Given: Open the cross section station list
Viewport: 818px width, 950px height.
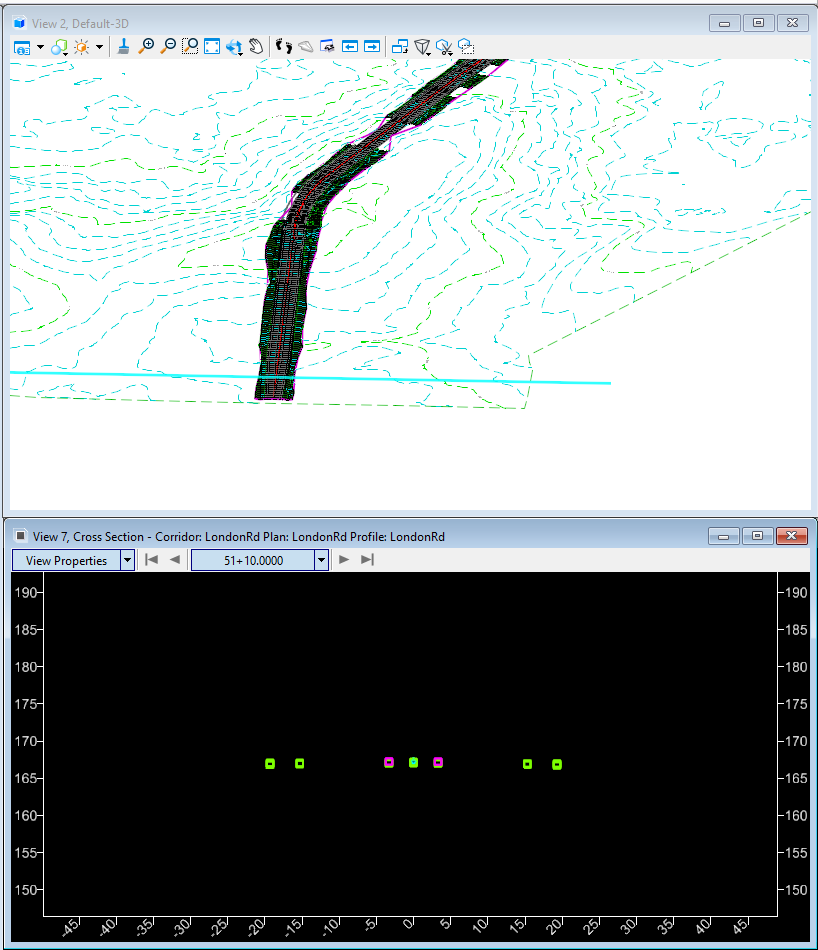Looking at the screenshot, I should click(320, 560).
